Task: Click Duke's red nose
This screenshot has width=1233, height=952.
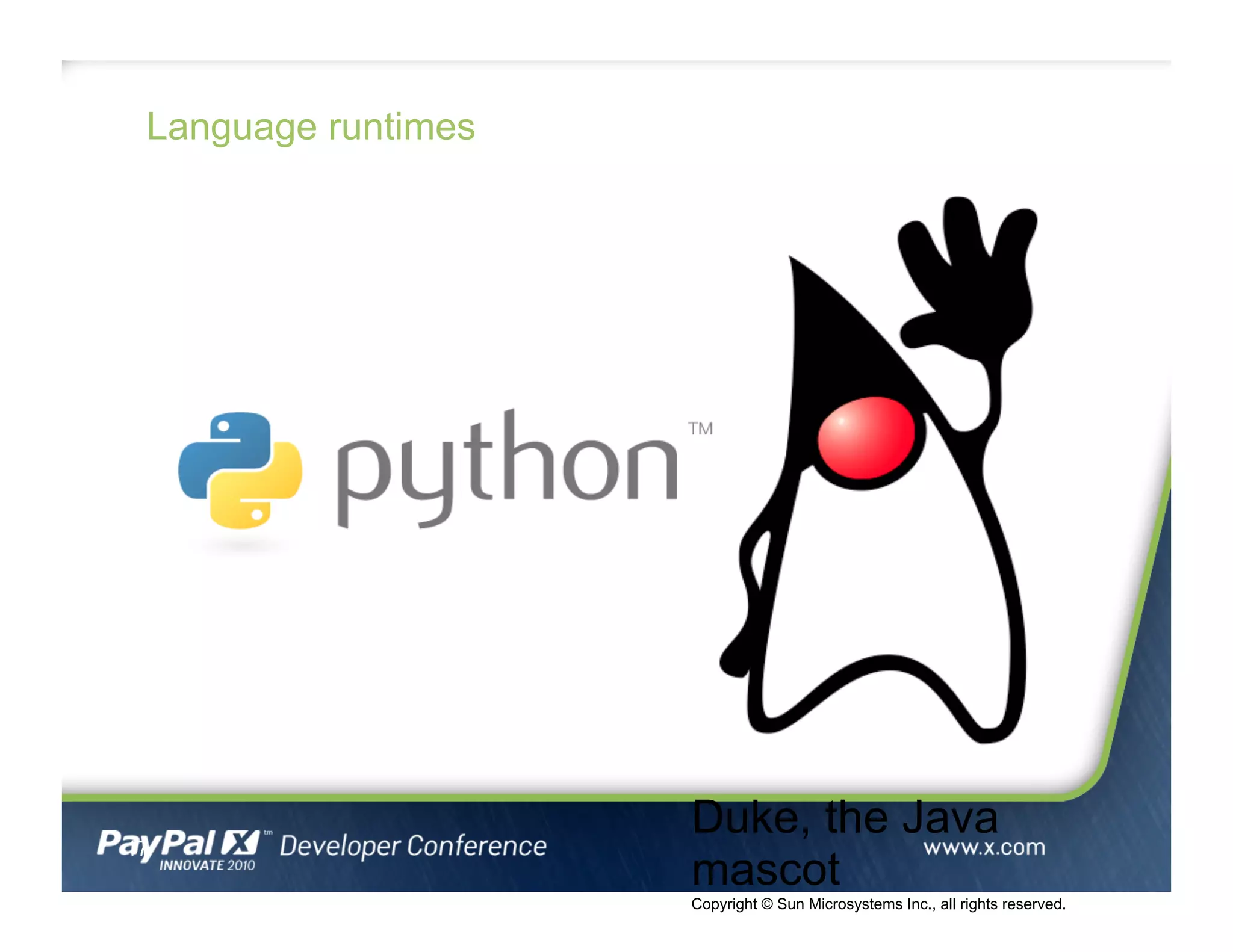Action: [866, 437]
